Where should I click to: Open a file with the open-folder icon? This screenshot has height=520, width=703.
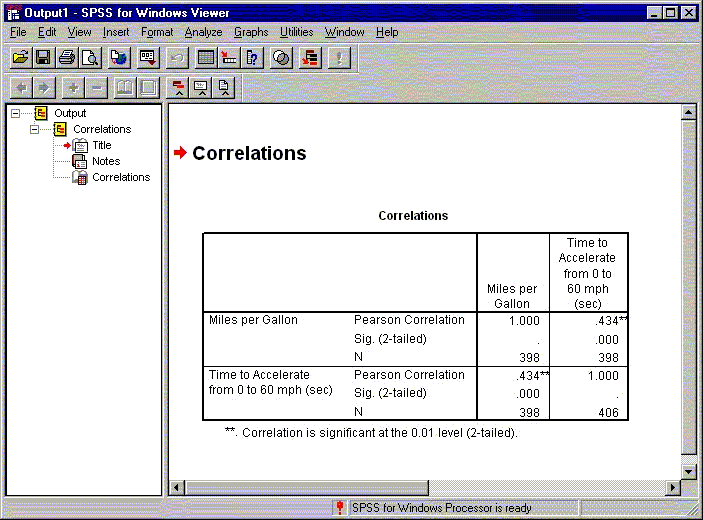click(x=21, y=58)
